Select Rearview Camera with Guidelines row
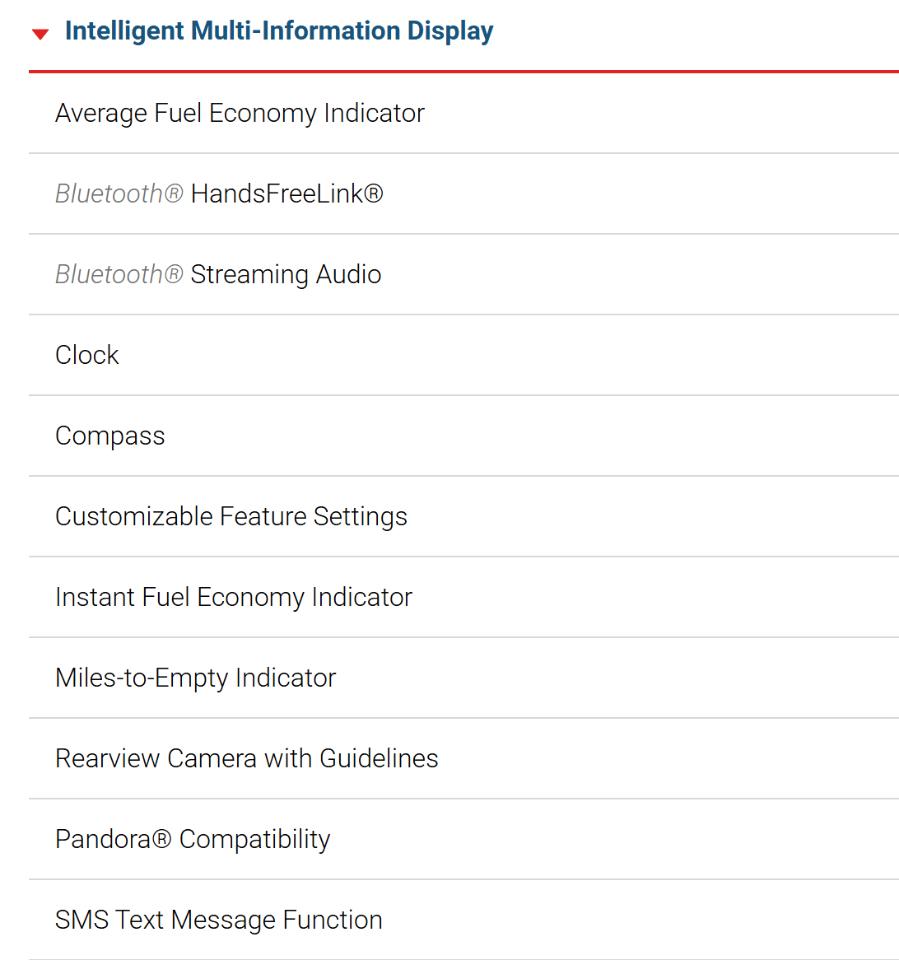This screenshot has width=899, height=960. [464, 759]
